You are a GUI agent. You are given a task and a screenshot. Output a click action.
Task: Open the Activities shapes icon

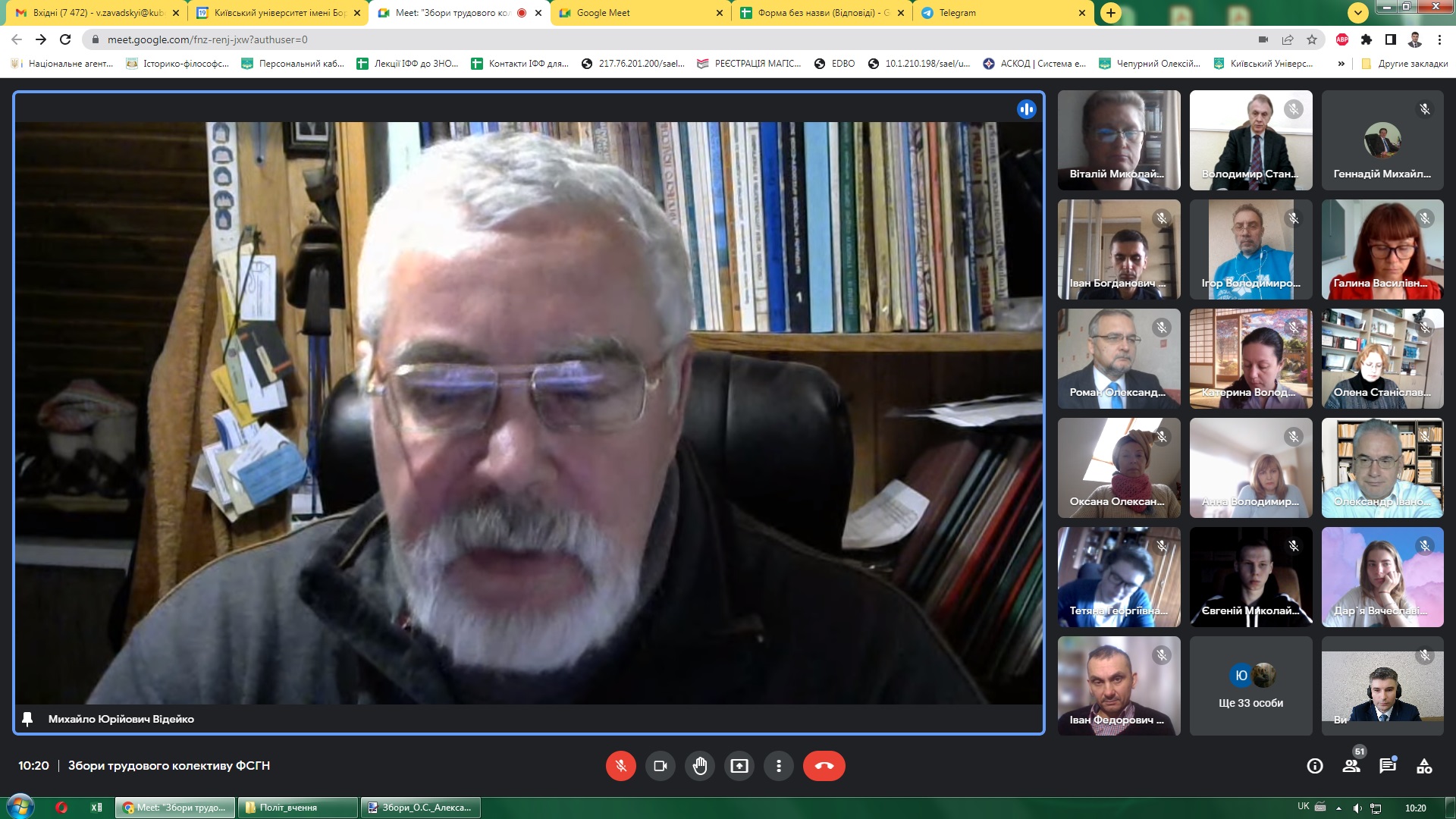pyautogui.click(x=1424, y=766)
